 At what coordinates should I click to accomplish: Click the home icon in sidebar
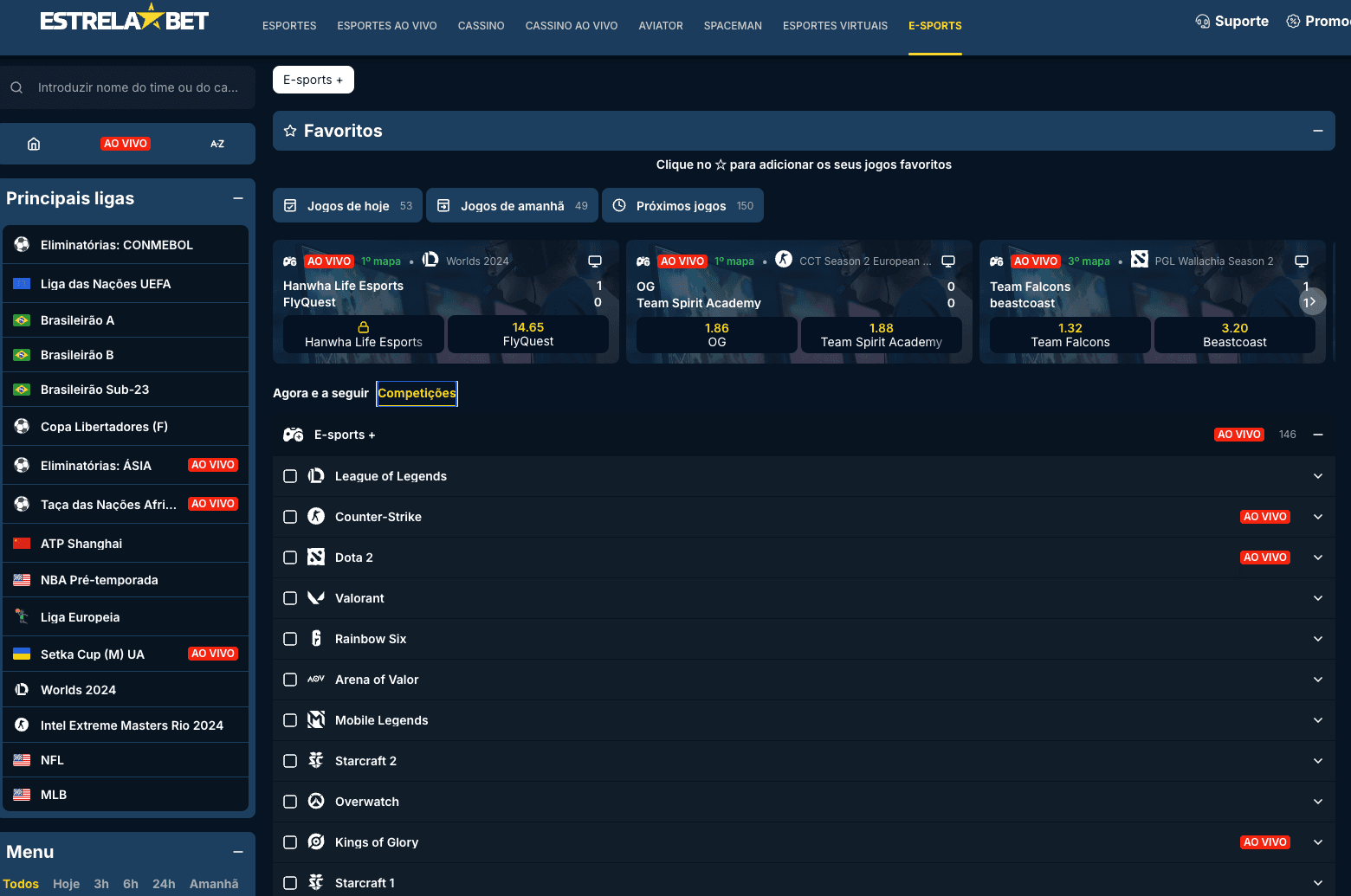pyautogui.click(x=34, y=144)
